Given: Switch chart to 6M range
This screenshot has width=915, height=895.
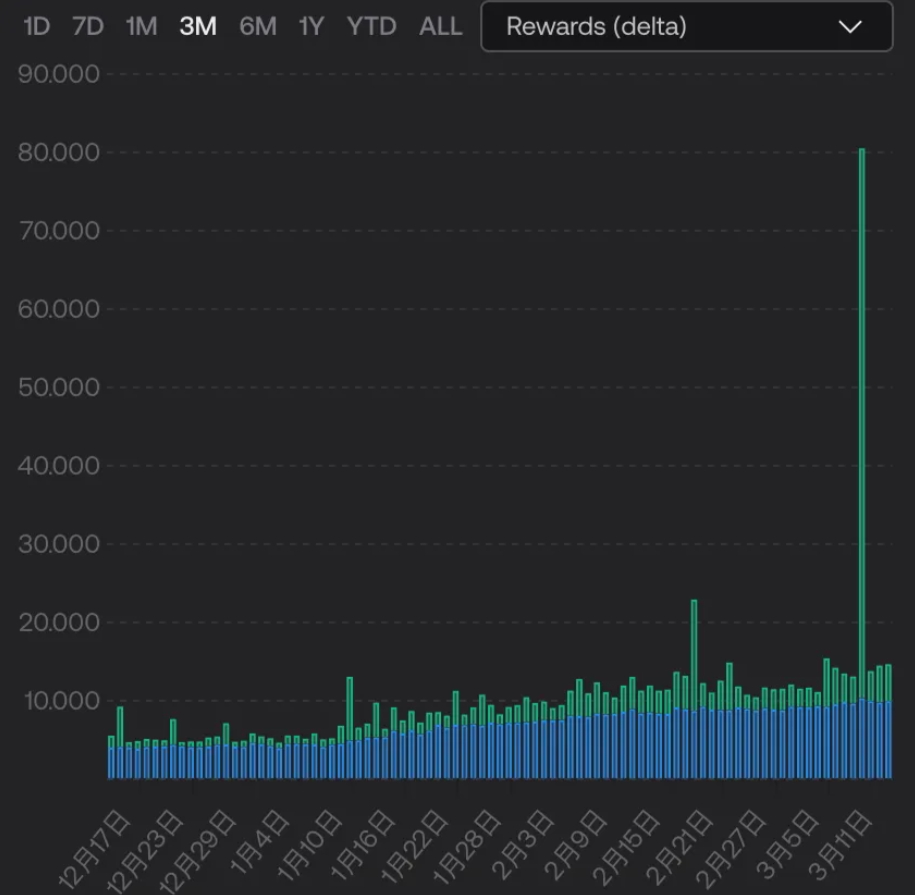Looking at the screenshot, I should [257, 26].
